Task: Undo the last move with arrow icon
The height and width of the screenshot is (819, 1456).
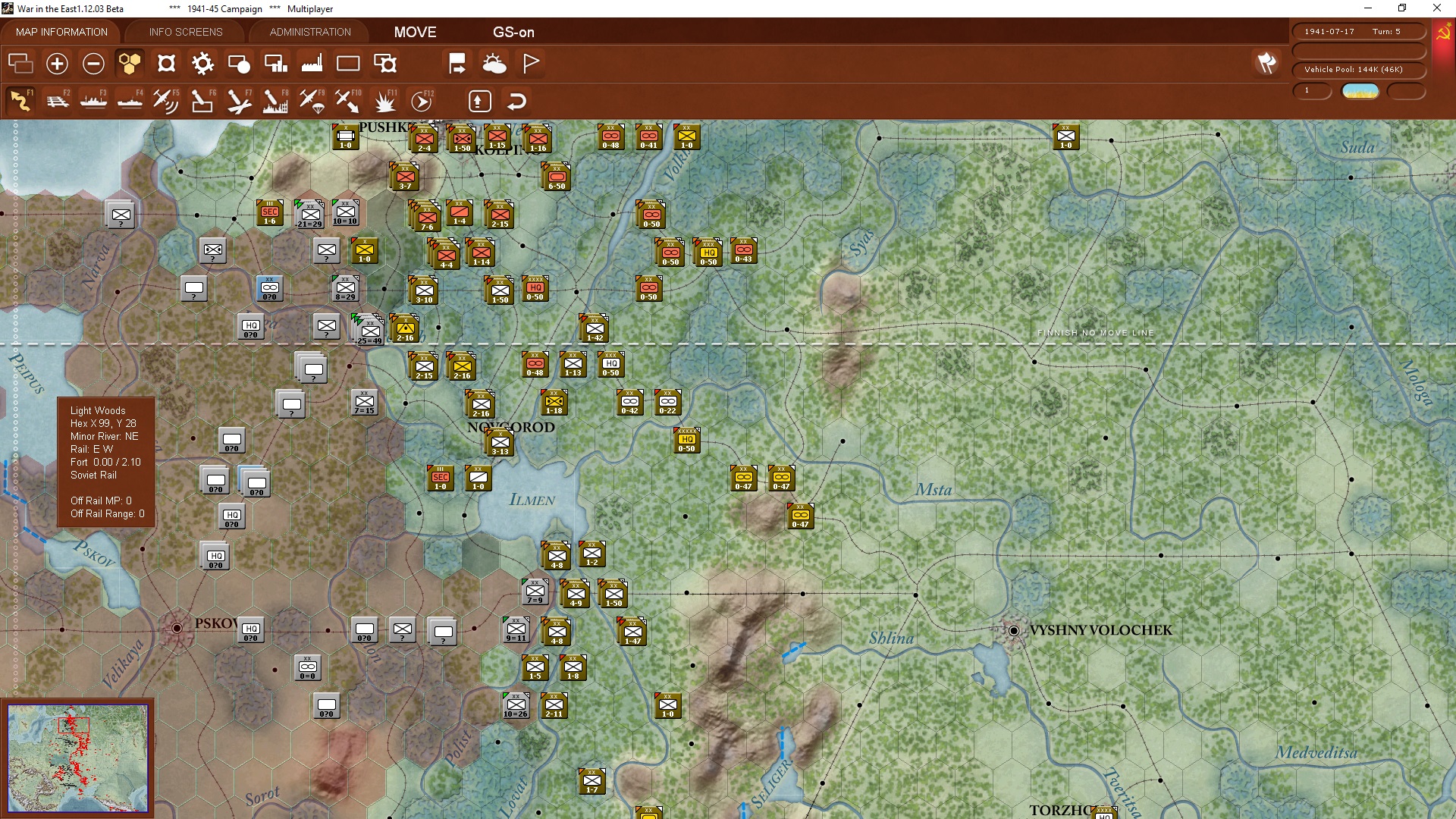Action: point(516,101)
